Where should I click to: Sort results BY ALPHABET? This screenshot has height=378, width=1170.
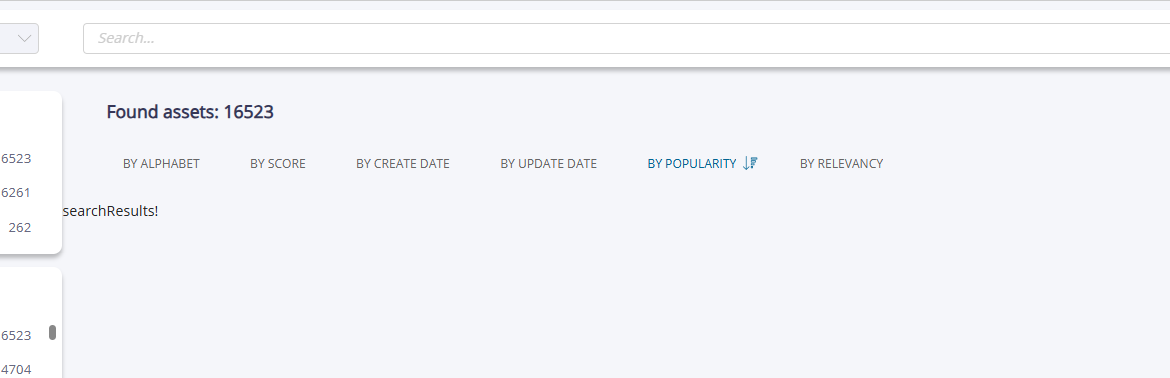point(161,163)
